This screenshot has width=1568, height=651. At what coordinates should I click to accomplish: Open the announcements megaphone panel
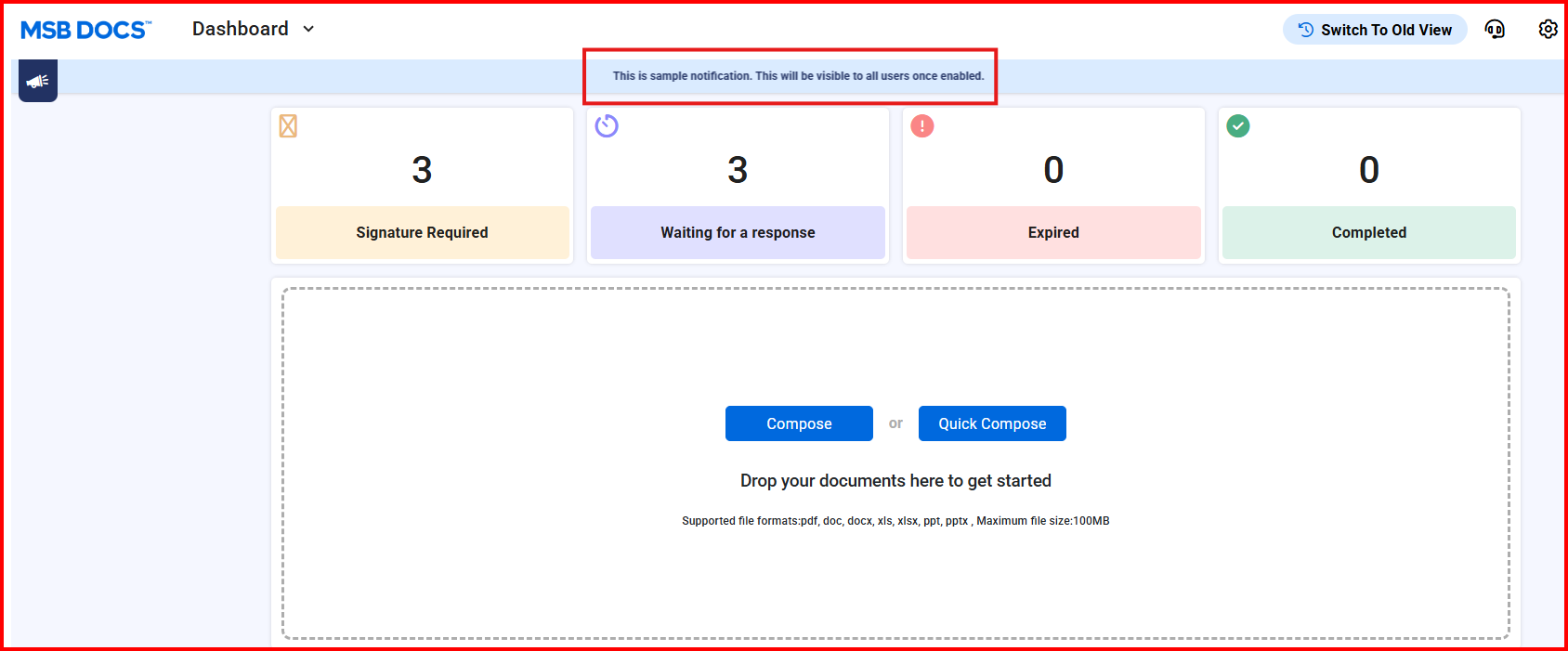pos(38,81)
